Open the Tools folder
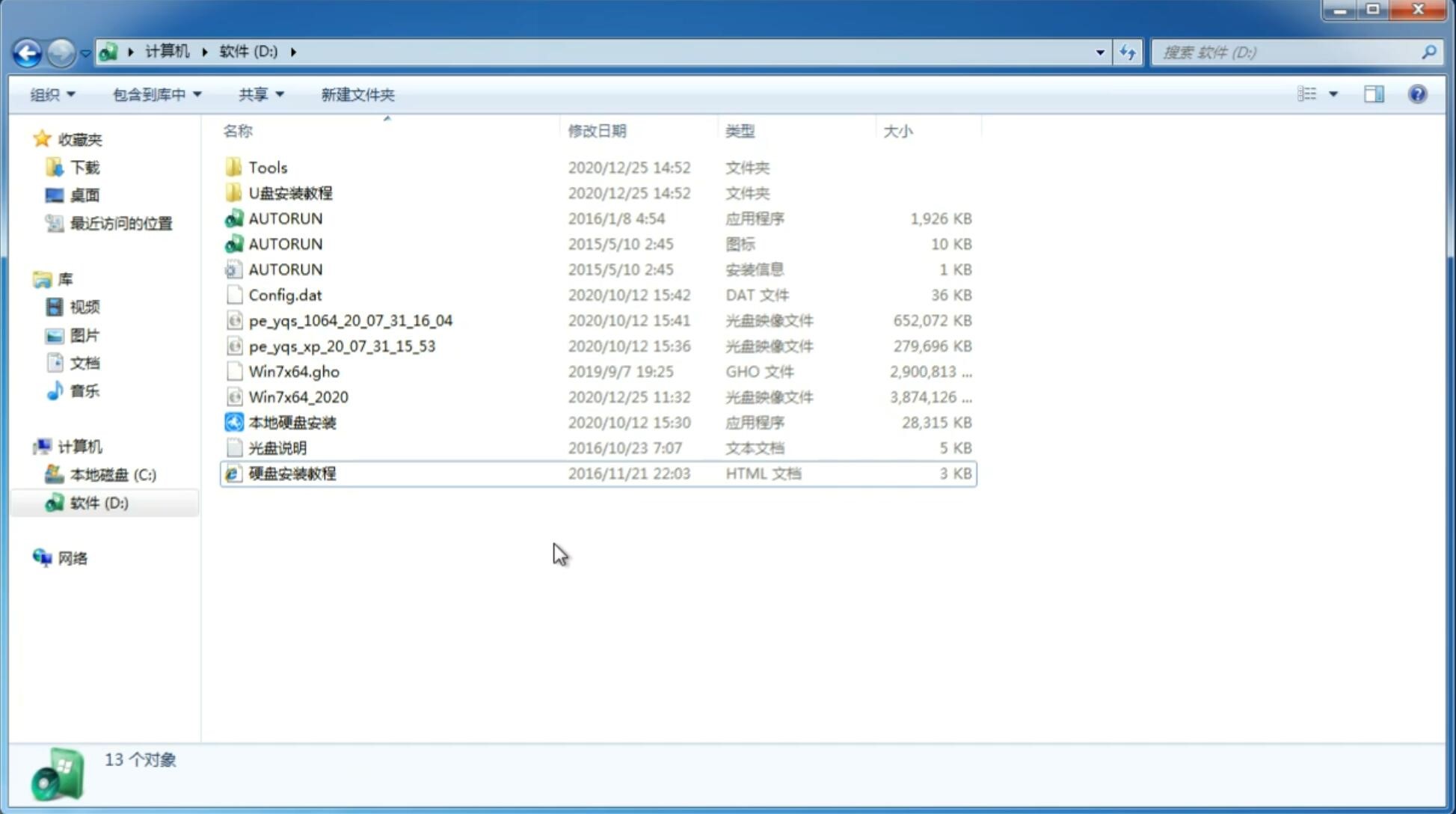The image size is (1456, 814). tap(267, 167)
